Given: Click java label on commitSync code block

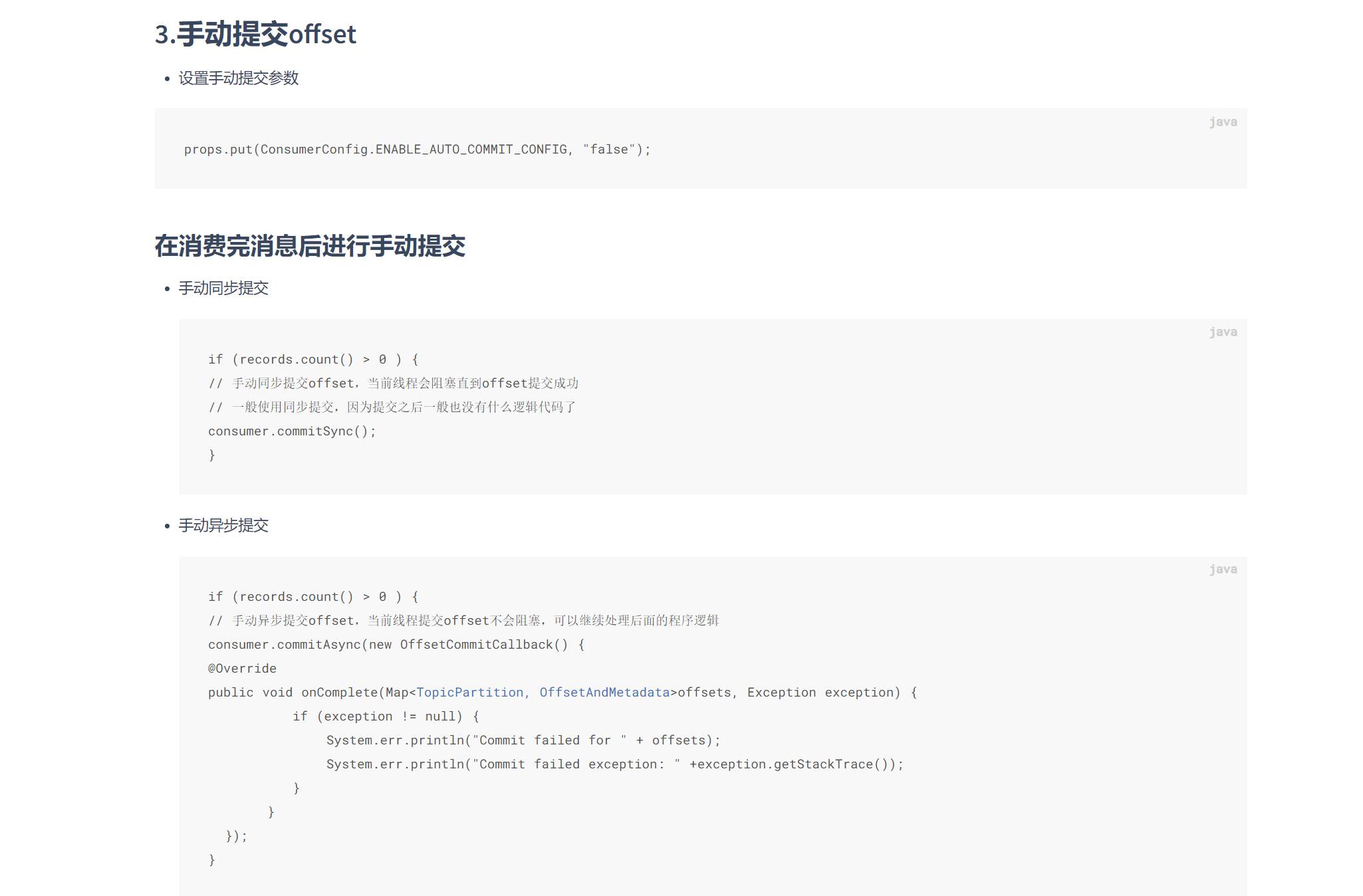Looking at the screenshot, I should tap(1222, 332).
